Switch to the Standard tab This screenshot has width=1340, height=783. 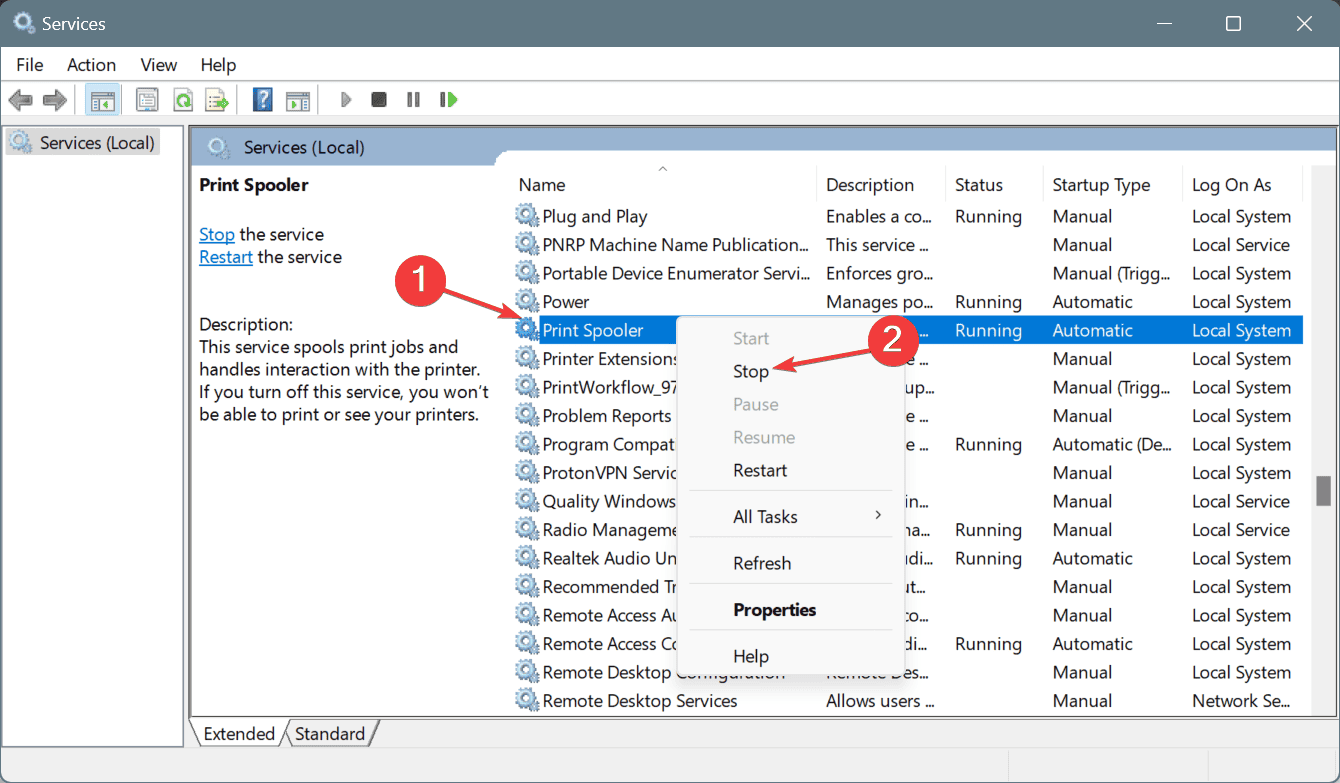point(330,733)
